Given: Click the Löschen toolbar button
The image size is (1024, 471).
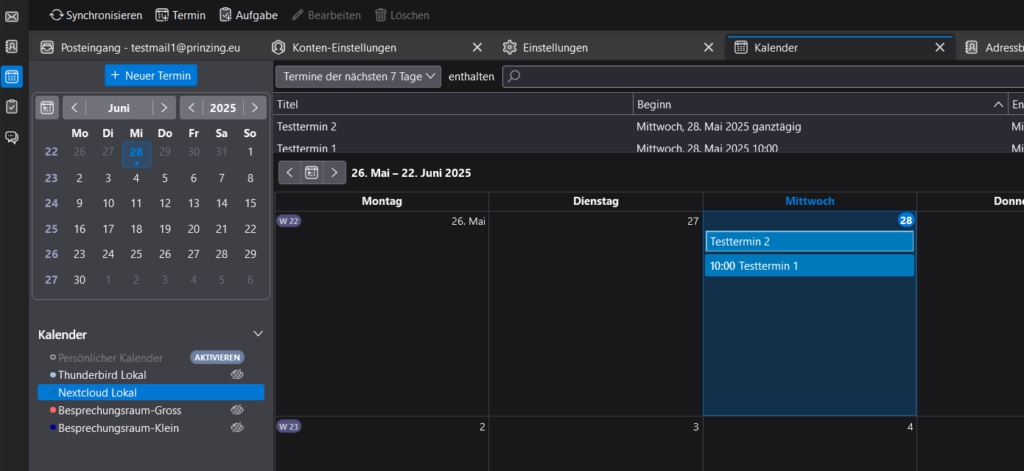Looking at the screenshot, I should (402, 15).
